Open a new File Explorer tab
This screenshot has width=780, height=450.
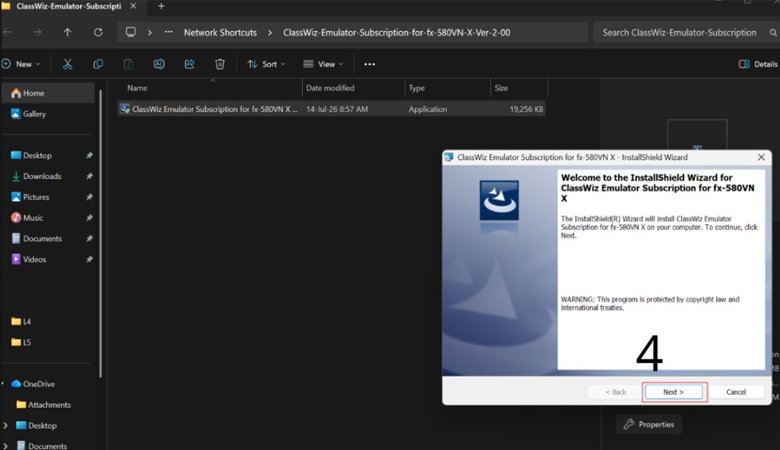click(161, 6)
